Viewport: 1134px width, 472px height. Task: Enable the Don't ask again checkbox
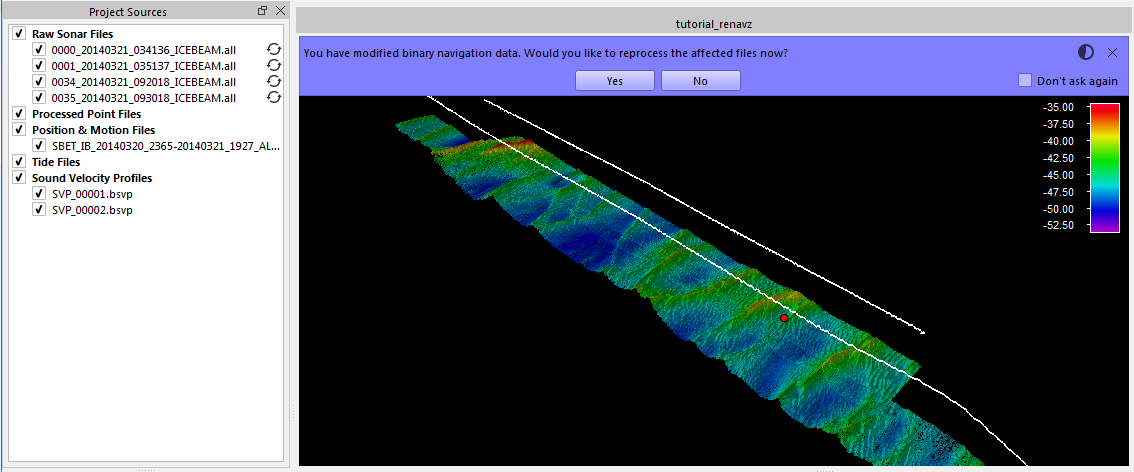click(1024, 81)
